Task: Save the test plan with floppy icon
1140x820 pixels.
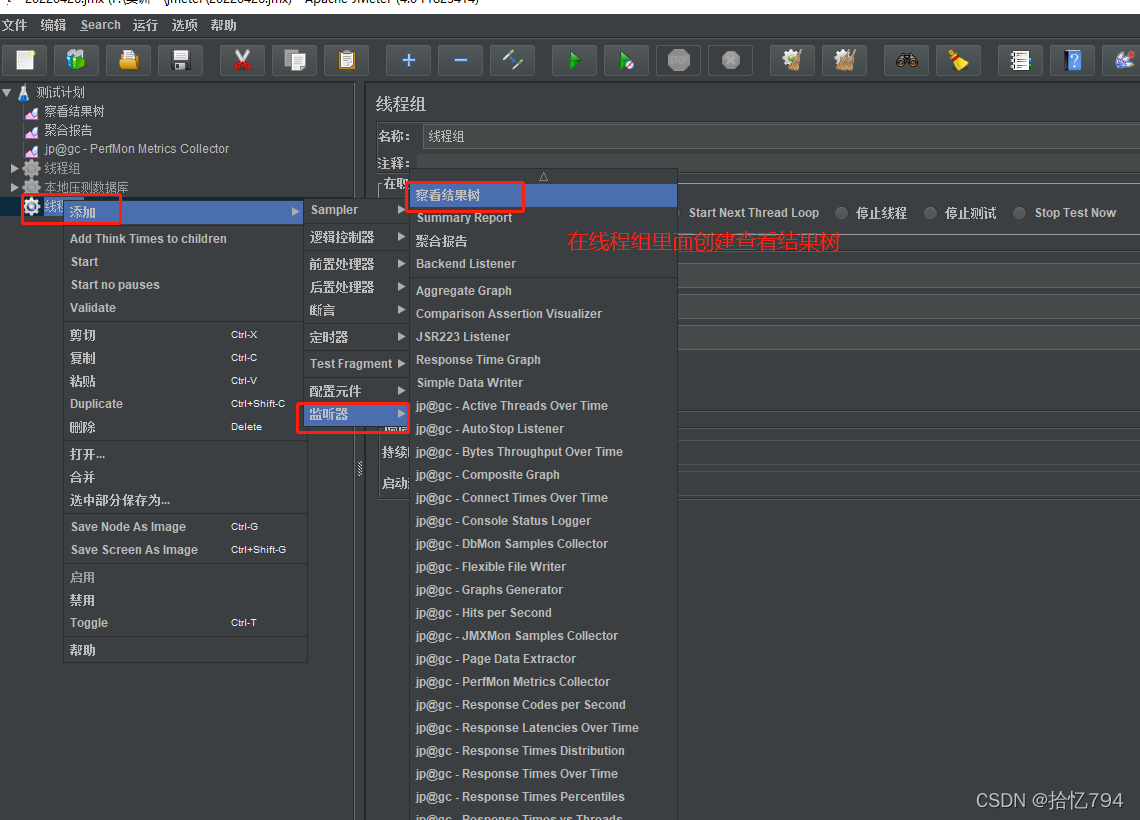Action: click(181, 60)
